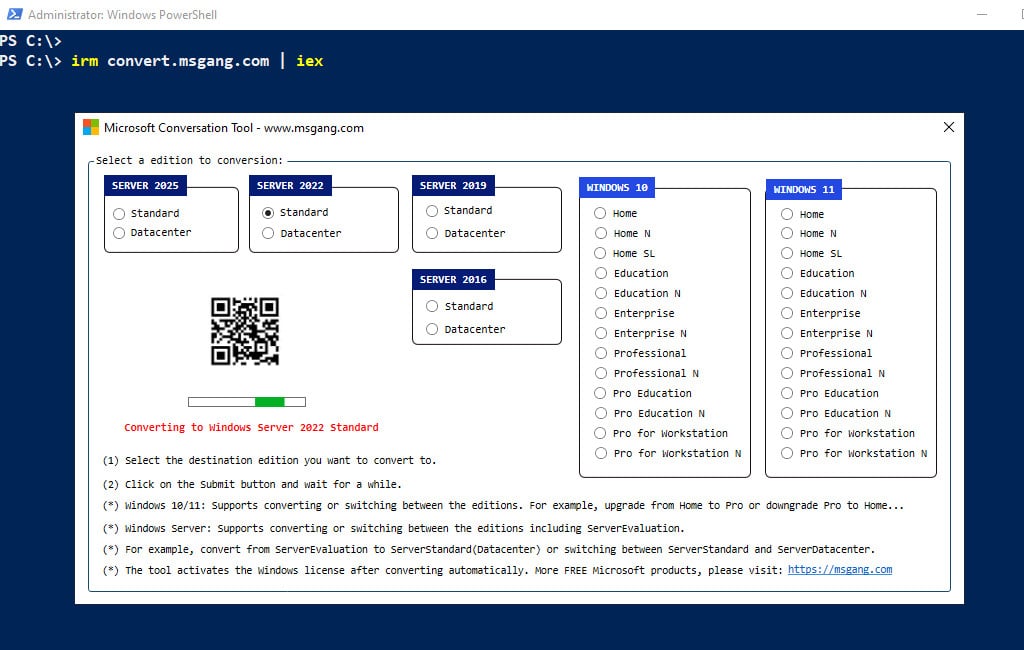
Task: Click the SERVER 2025 group header
Action: (x=145, y=186)
